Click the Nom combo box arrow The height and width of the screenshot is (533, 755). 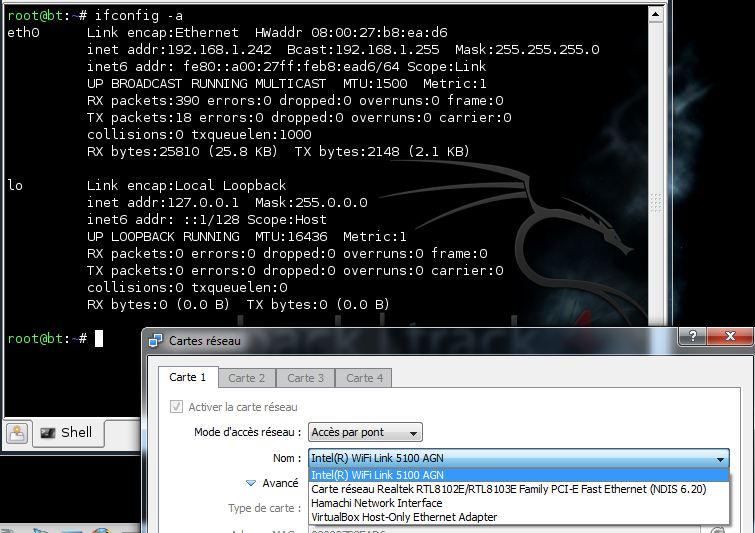720,459
